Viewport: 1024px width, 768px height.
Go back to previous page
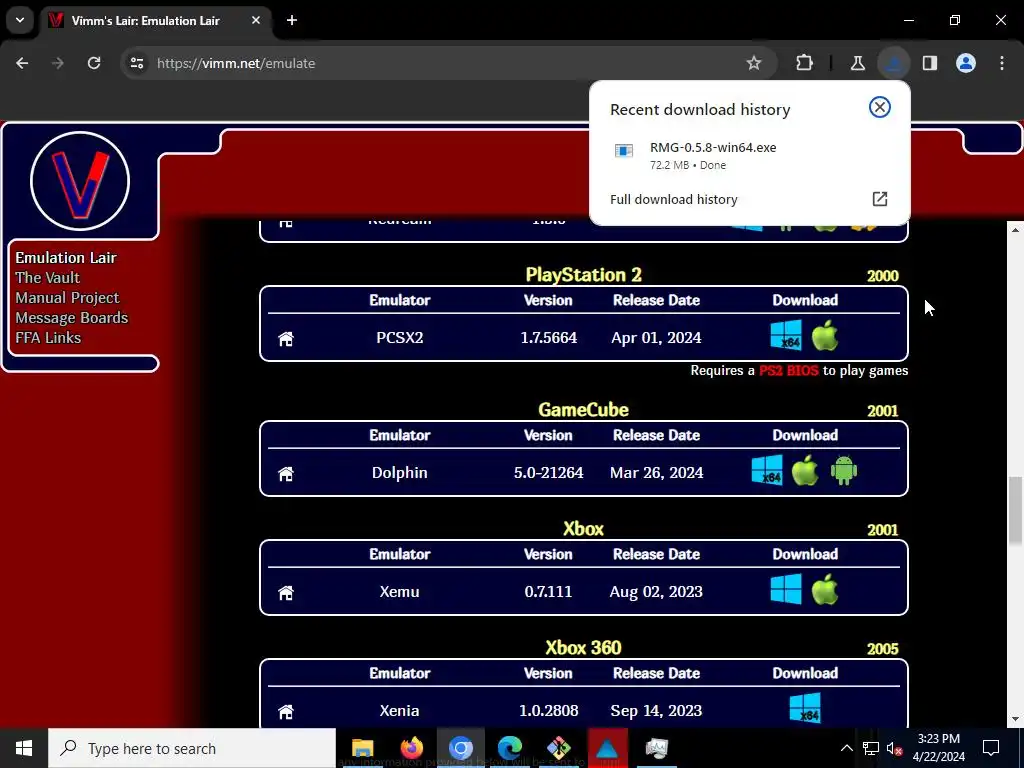[22, 63]
